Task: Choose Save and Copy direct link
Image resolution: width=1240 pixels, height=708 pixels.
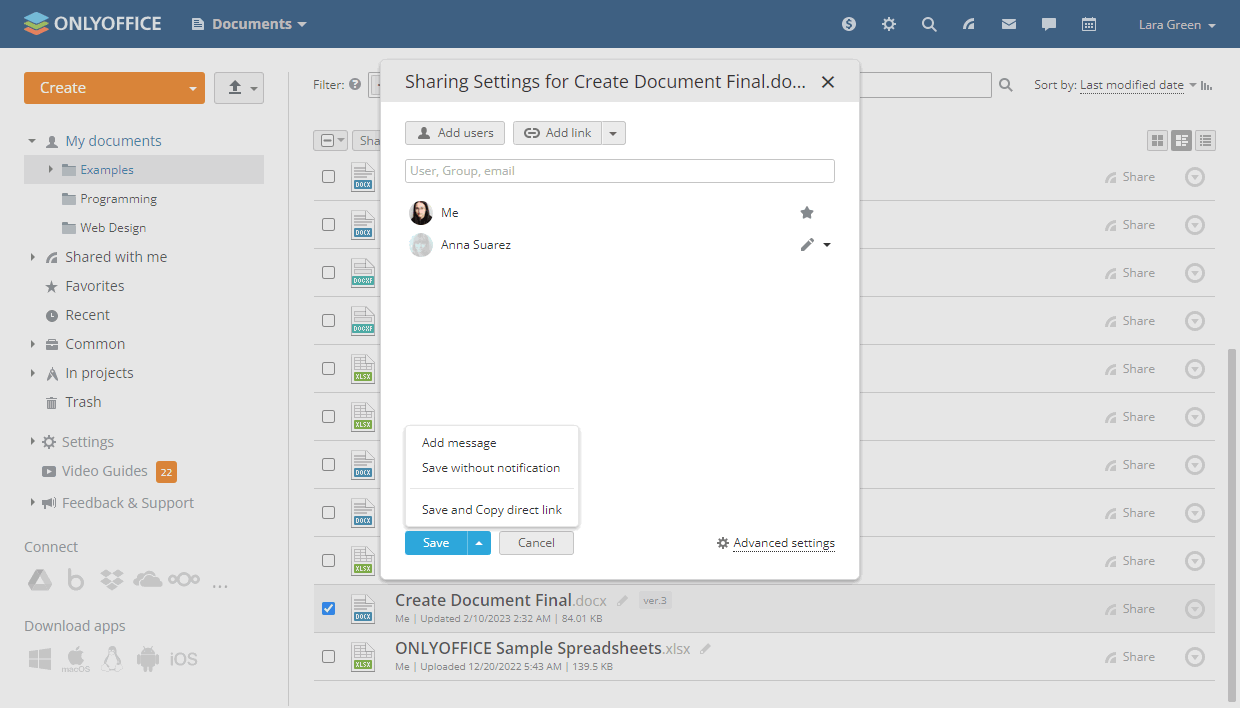Action: (x=491, y=509)
